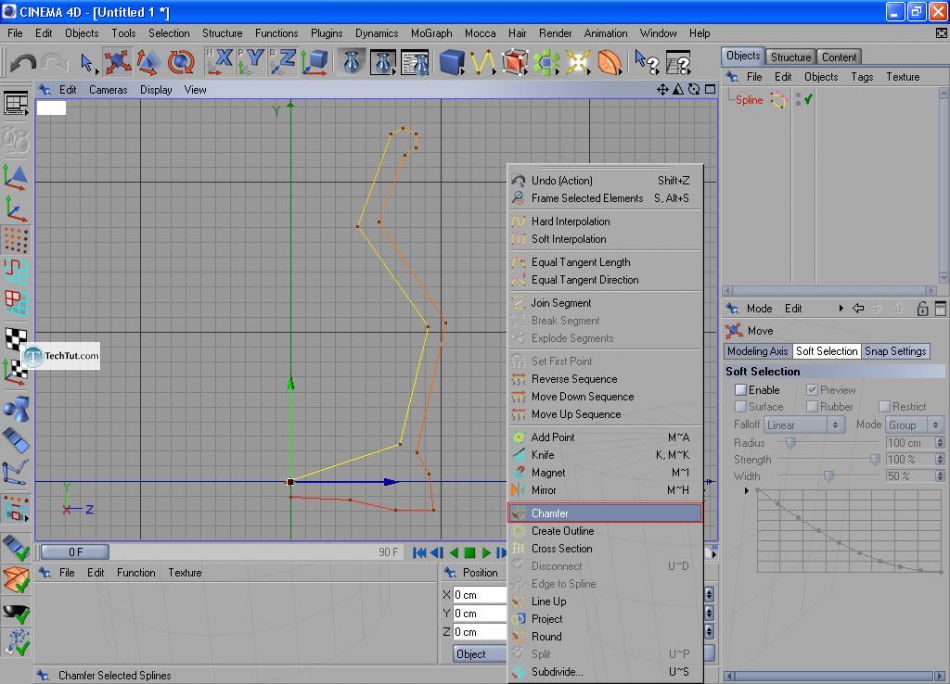
Task: Open the layout switcher icon in the left sidebar
Action: click(x=16, y=104)
